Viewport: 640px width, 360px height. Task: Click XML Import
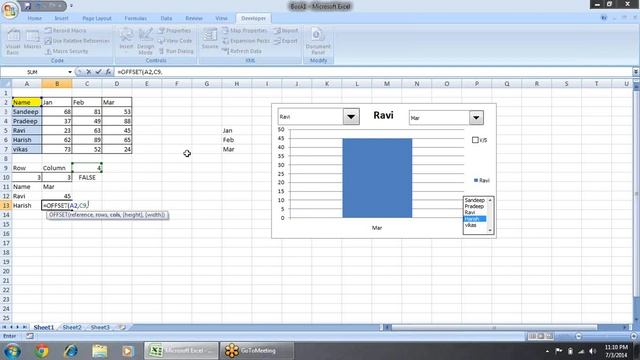[286, 31]
